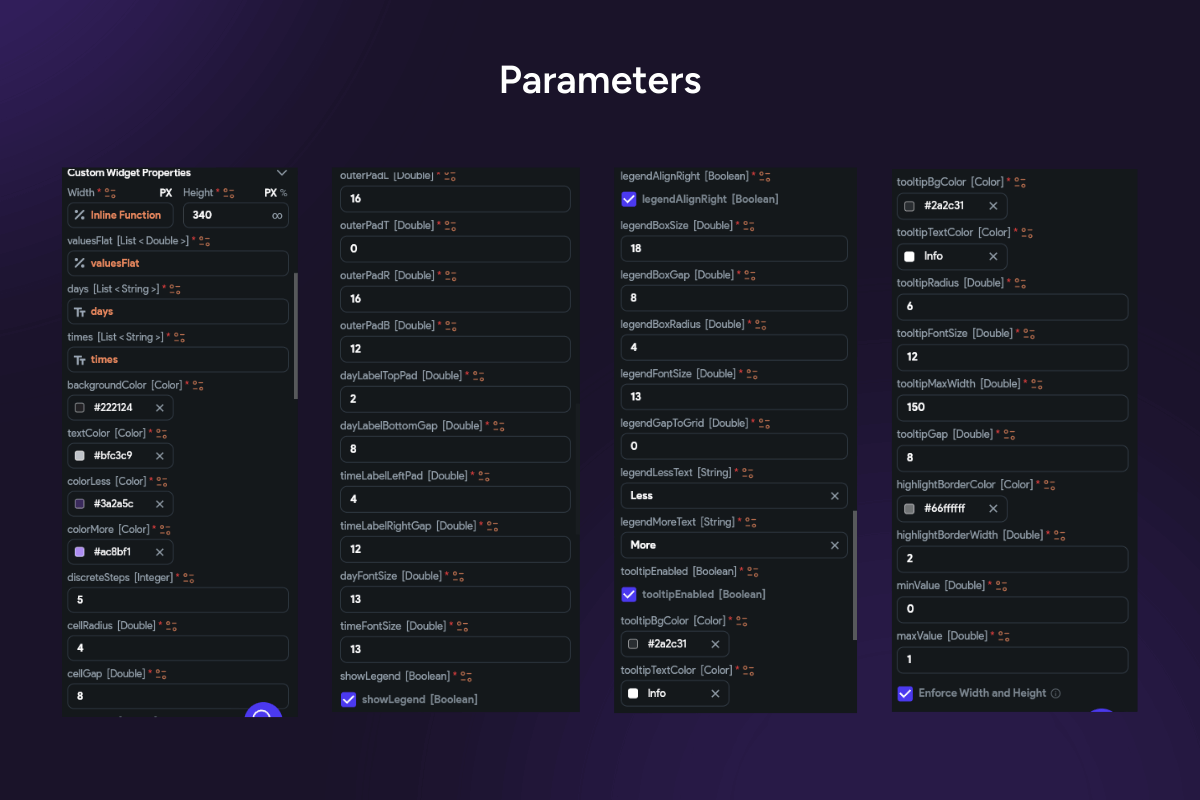
Task: Collapse the Custom Widget Properties section
Action: point(281,173)
